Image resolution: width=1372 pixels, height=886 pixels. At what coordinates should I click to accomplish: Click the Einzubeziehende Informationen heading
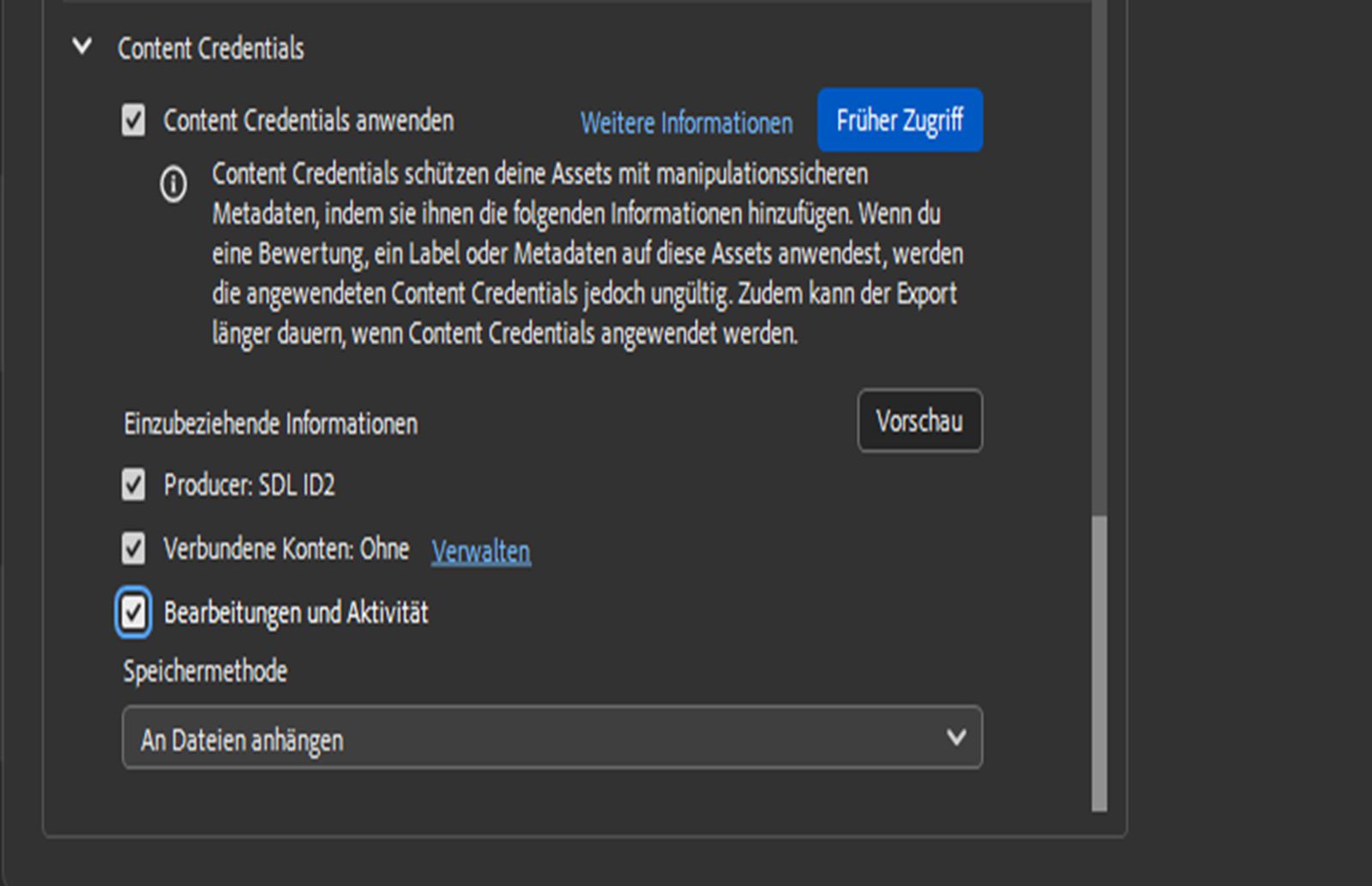pyautogui.click(x=271, y=424)
